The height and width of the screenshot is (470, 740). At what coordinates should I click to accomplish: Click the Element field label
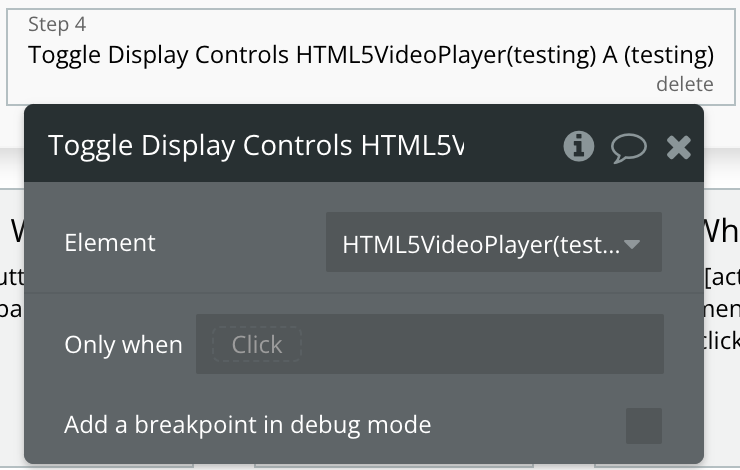110,243
